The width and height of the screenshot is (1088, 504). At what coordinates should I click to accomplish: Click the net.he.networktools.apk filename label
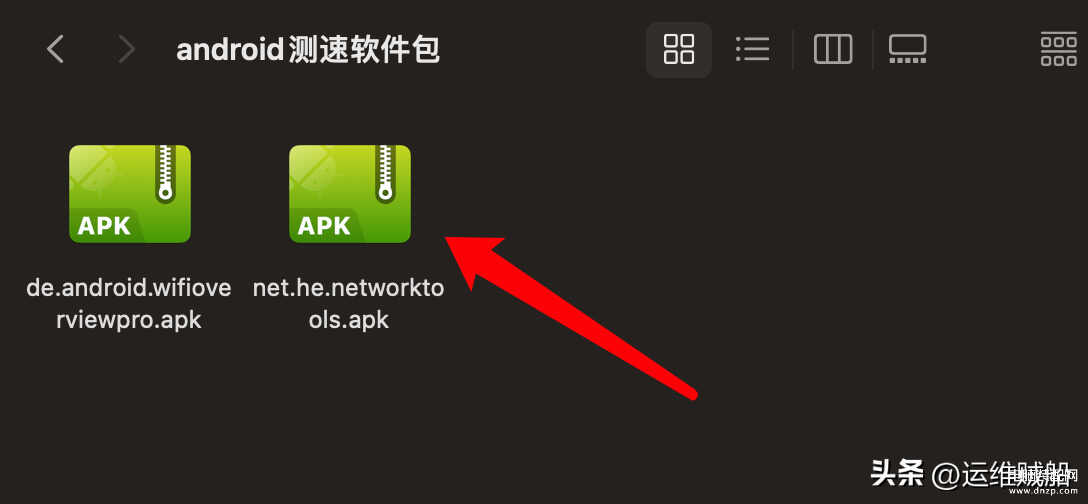click(348, 303)
